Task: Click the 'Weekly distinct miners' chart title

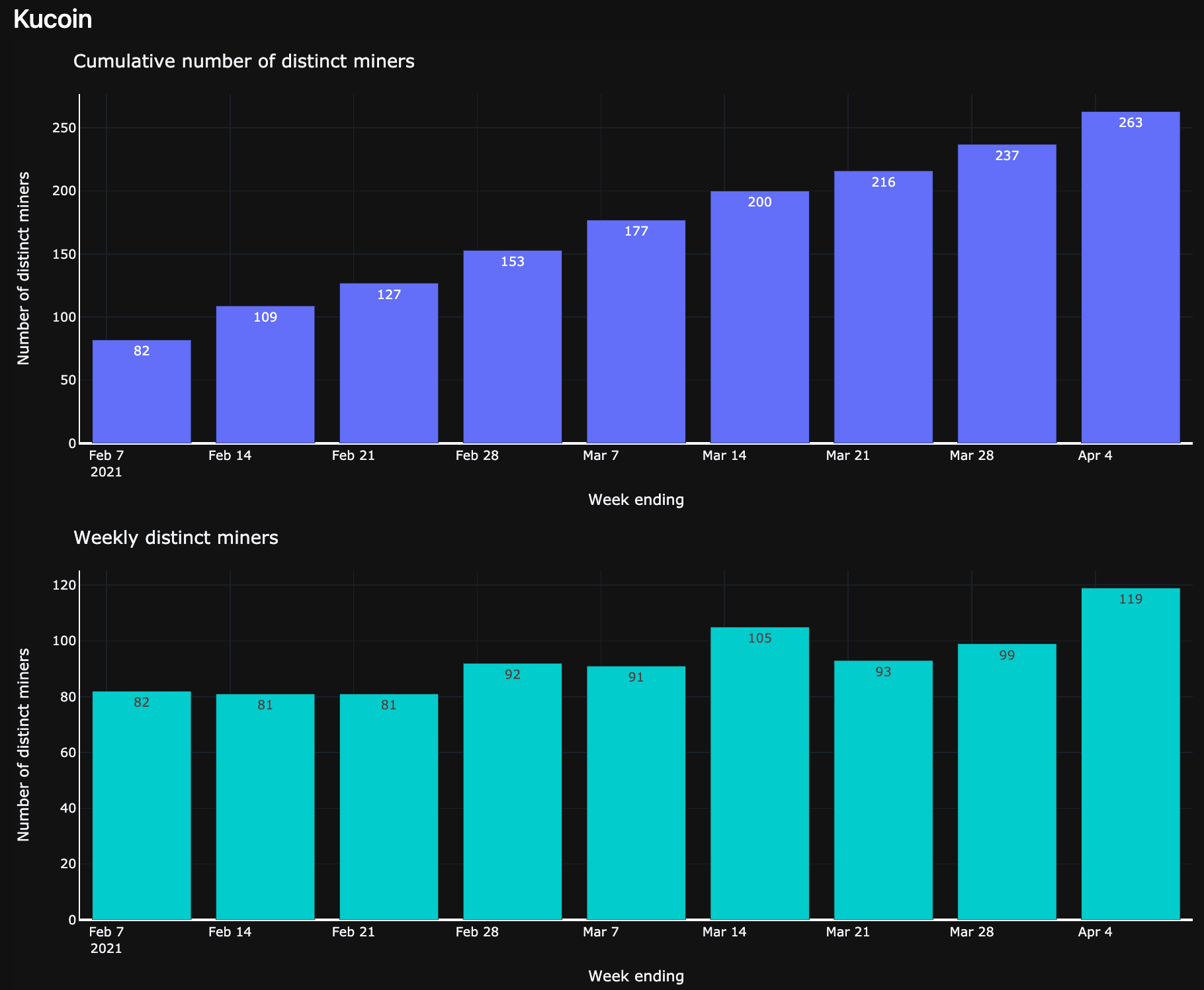Action: (176, 538)
